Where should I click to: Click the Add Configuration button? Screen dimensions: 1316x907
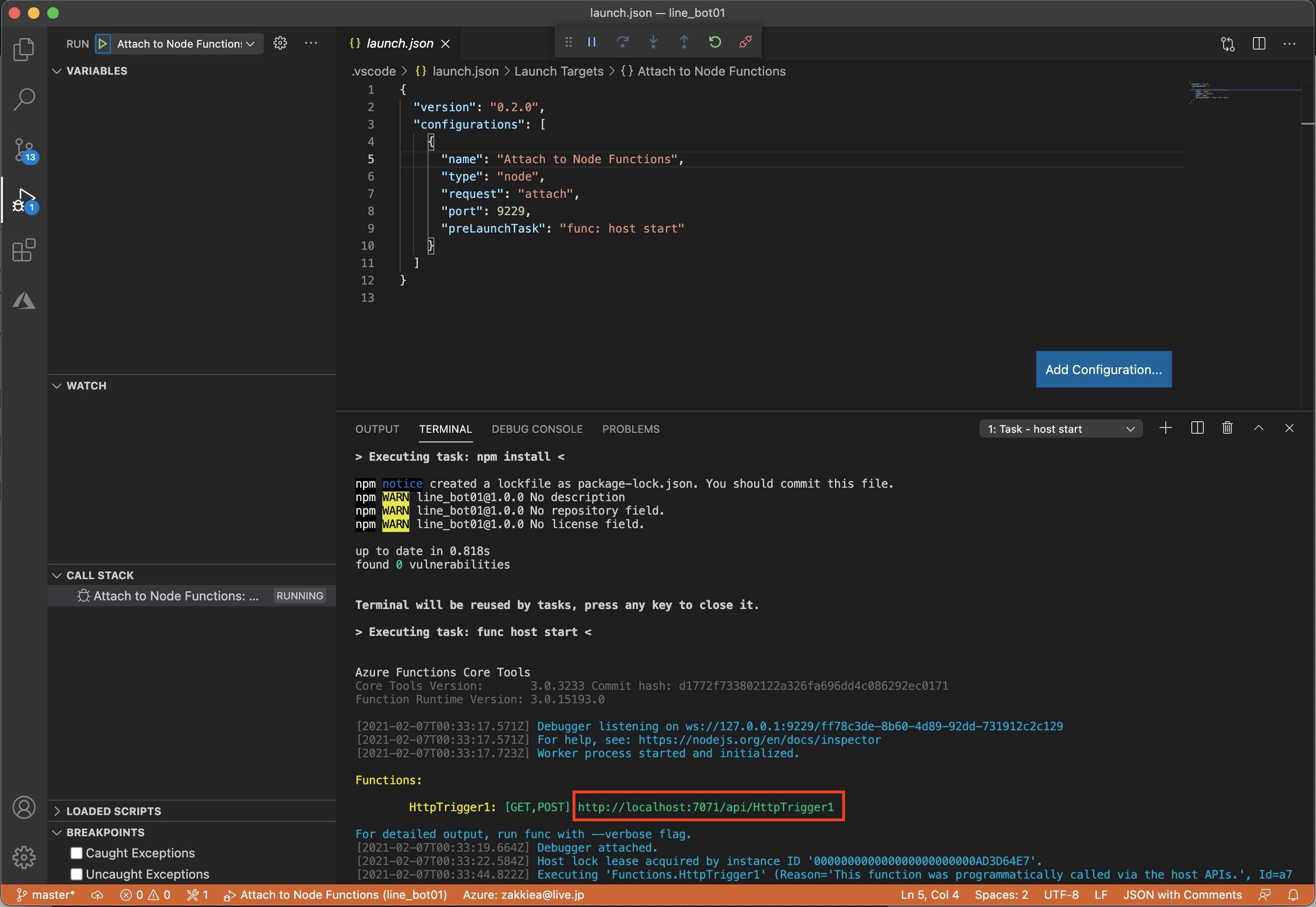[1103, 369]
